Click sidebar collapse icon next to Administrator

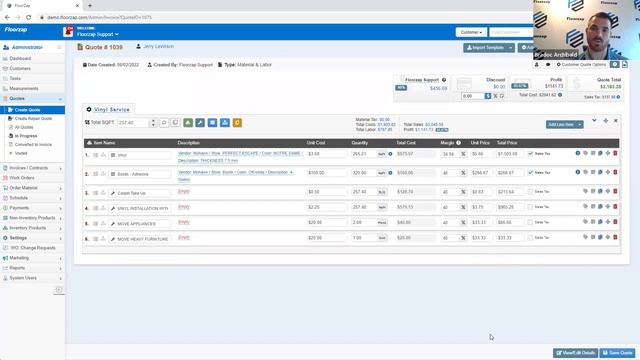coord(59,47)
